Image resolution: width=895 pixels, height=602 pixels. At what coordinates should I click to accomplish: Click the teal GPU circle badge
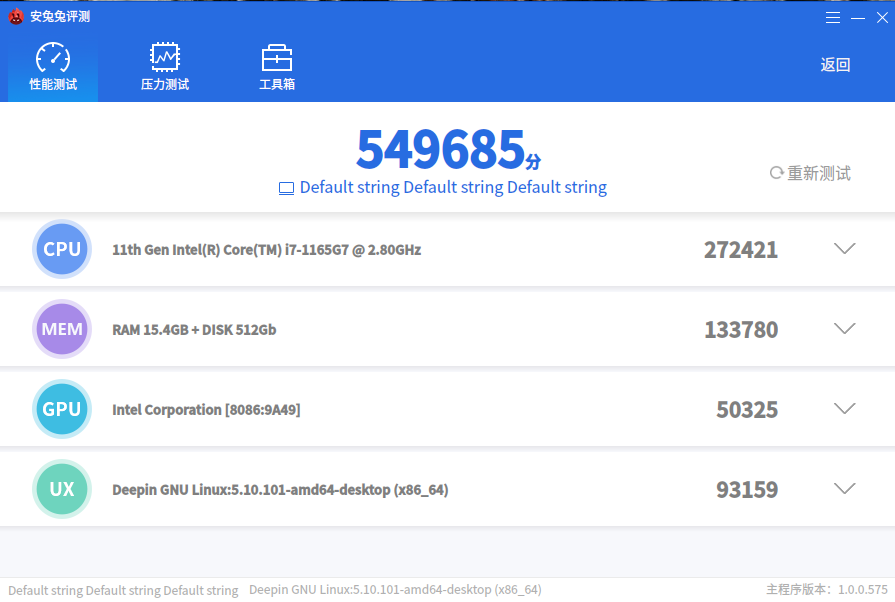click(62, 409)
